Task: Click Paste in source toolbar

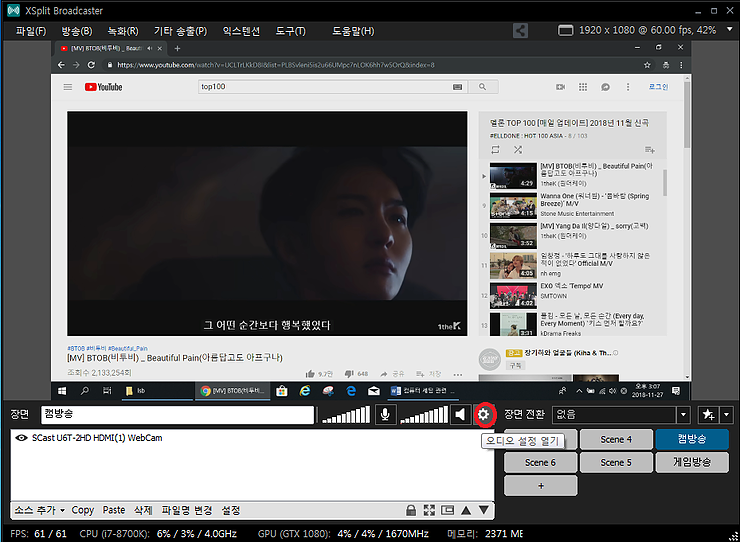Action: coord(114,510)
